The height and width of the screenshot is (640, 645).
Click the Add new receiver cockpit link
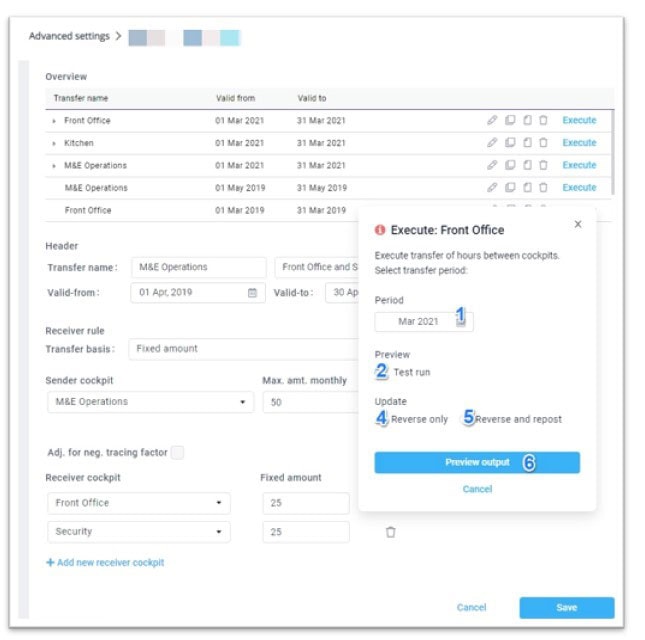tap(105, 563)
